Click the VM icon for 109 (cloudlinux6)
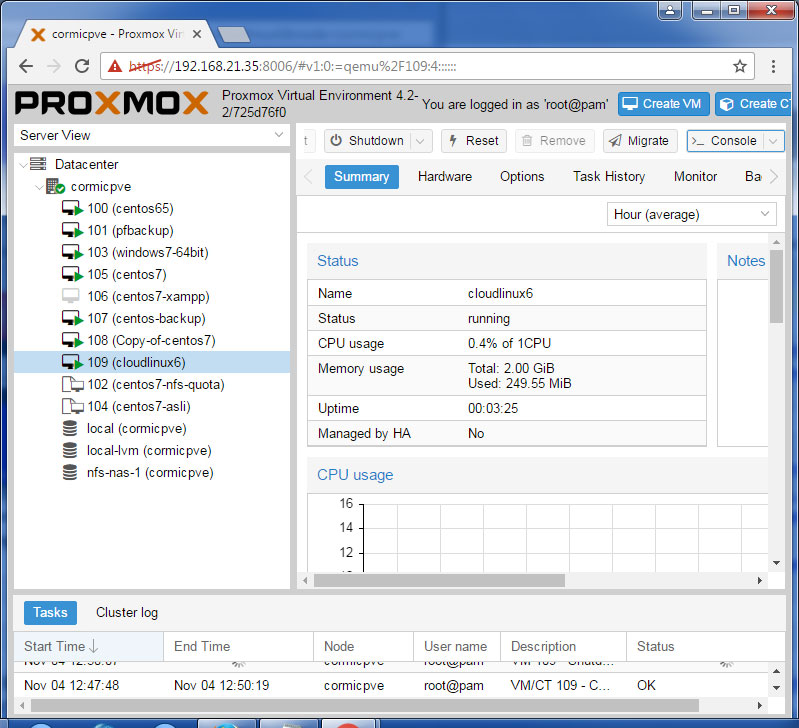The height and width of the screenshot is (728, 799). click(x=72, y=362)
